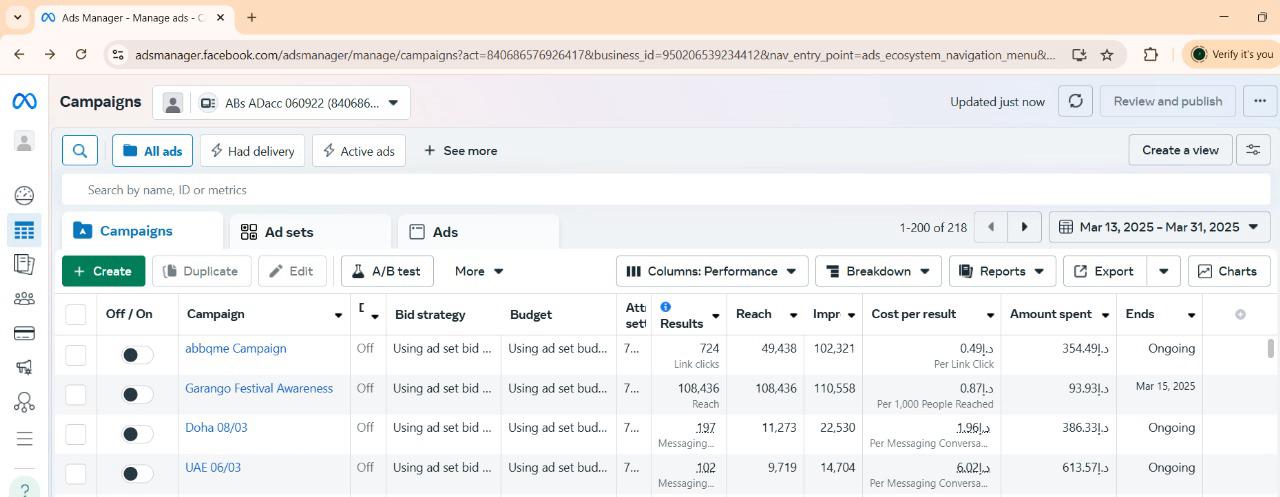Toggle the Doha 08/03 campaign switch
Image resolution: width=1280 pixels, height=497 pixels.
pyautogui.click(x=137, y=434)
